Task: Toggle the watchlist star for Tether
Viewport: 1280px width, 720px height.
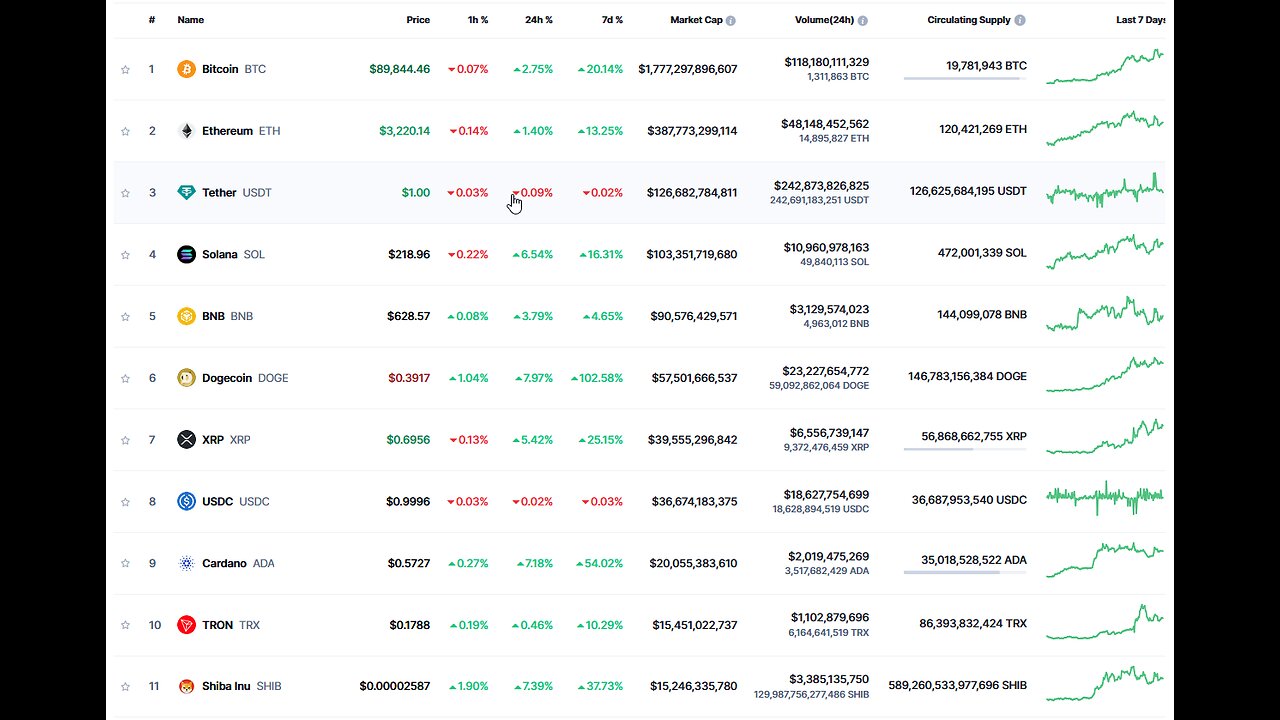Action: [125, 193]
